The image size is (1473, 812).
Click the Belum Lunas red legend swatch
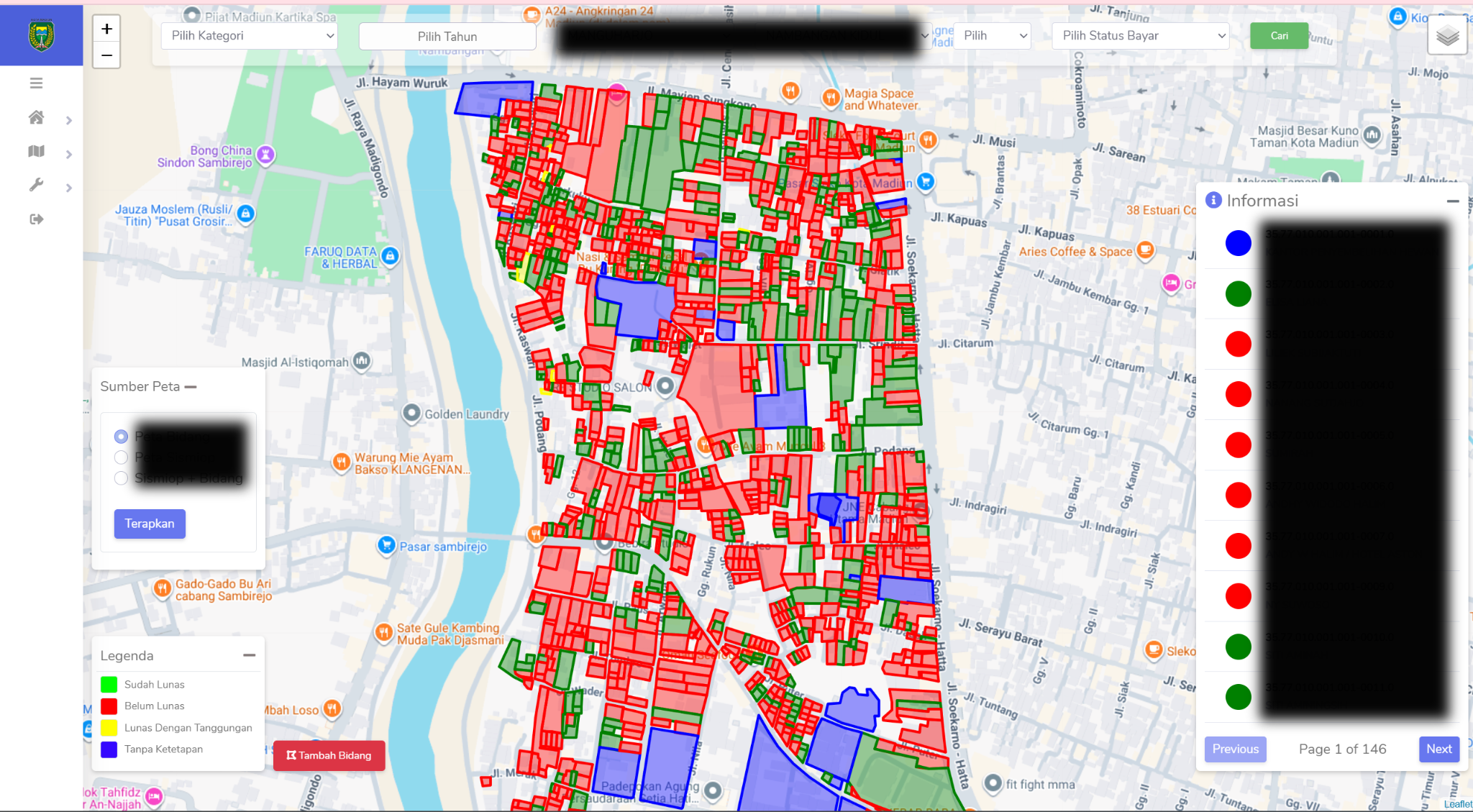point(109,706)
